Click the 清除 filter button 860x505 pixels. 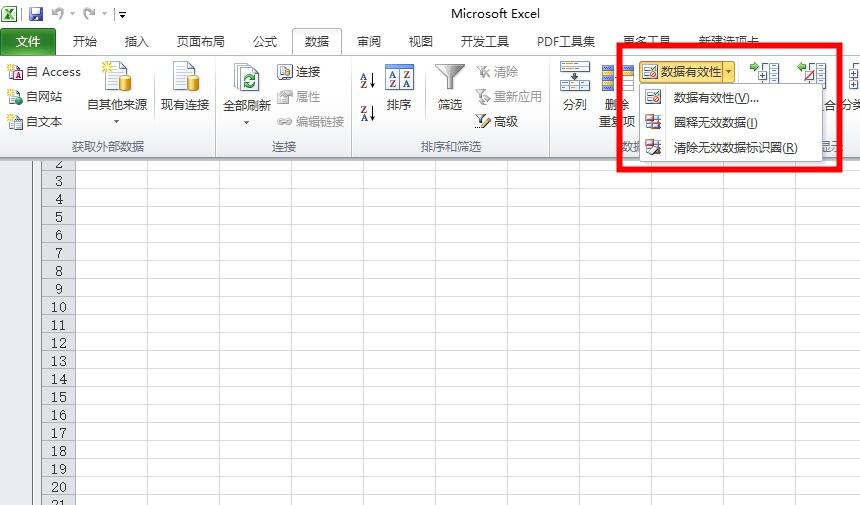[497, 72]
